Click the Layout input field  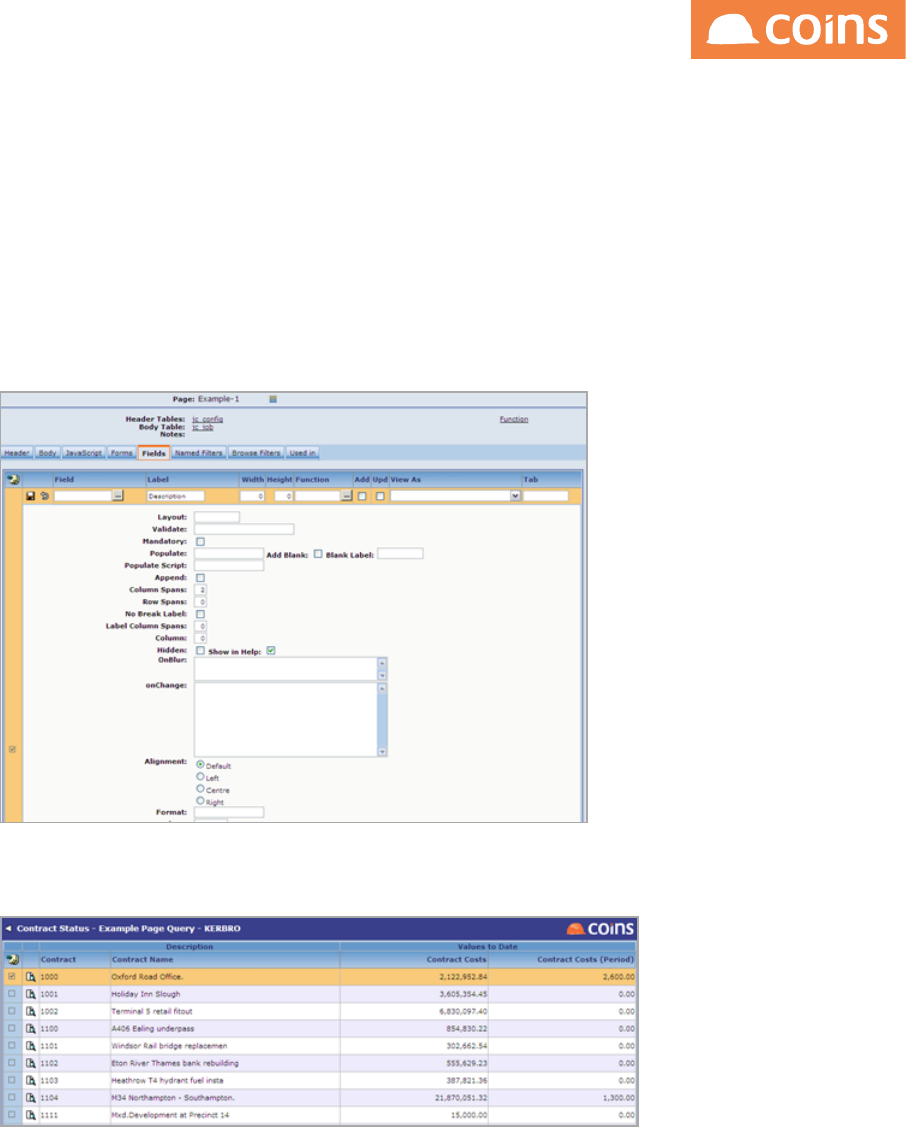217,517
